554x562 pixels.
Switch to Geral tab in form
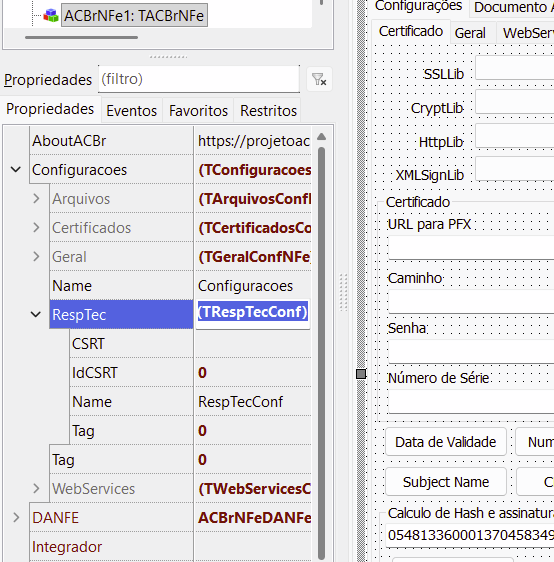[x=470, y=33]
